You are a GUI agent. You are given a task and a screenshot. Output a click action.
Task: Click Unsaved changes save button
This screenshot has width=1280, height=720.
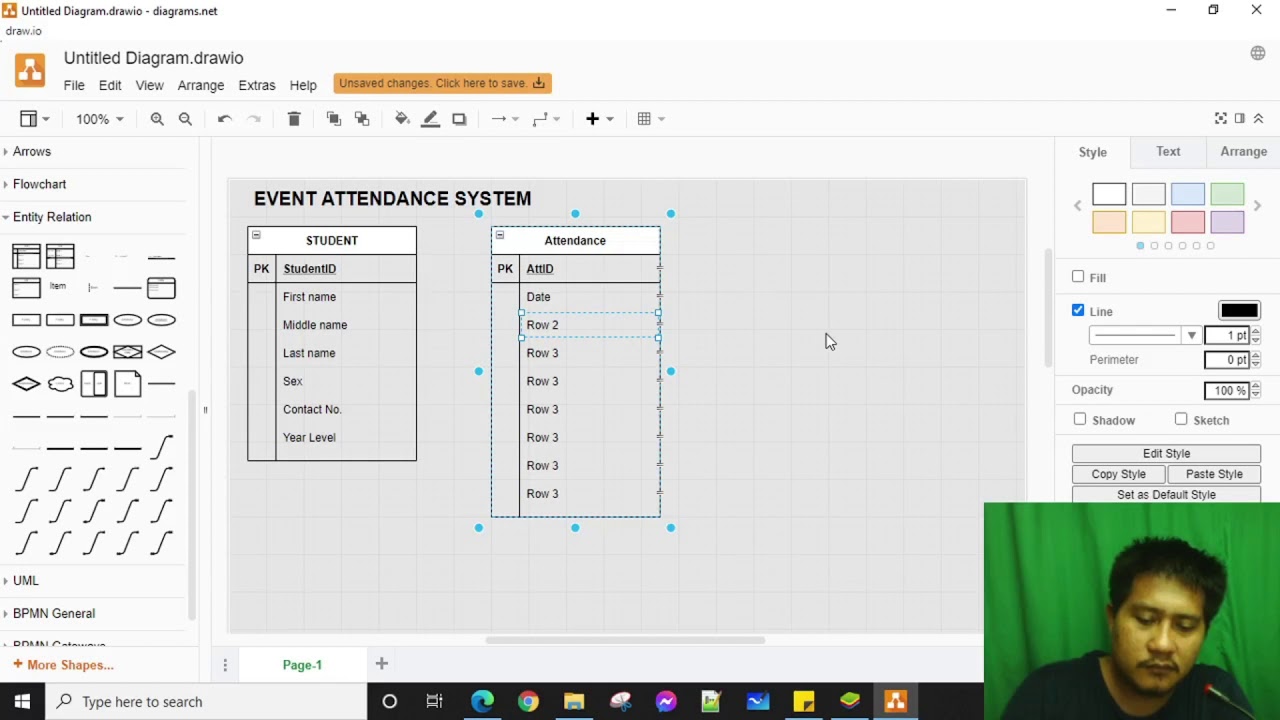tap(442, 83)
